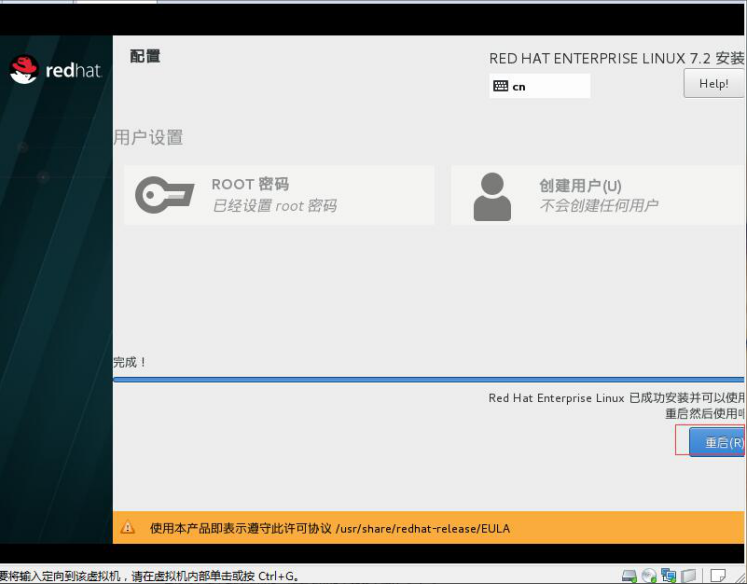Click the RED HAT ENTERPRISE LINUX 7.2 安装 title
The image size is (747, 584).
click(616, 59)
